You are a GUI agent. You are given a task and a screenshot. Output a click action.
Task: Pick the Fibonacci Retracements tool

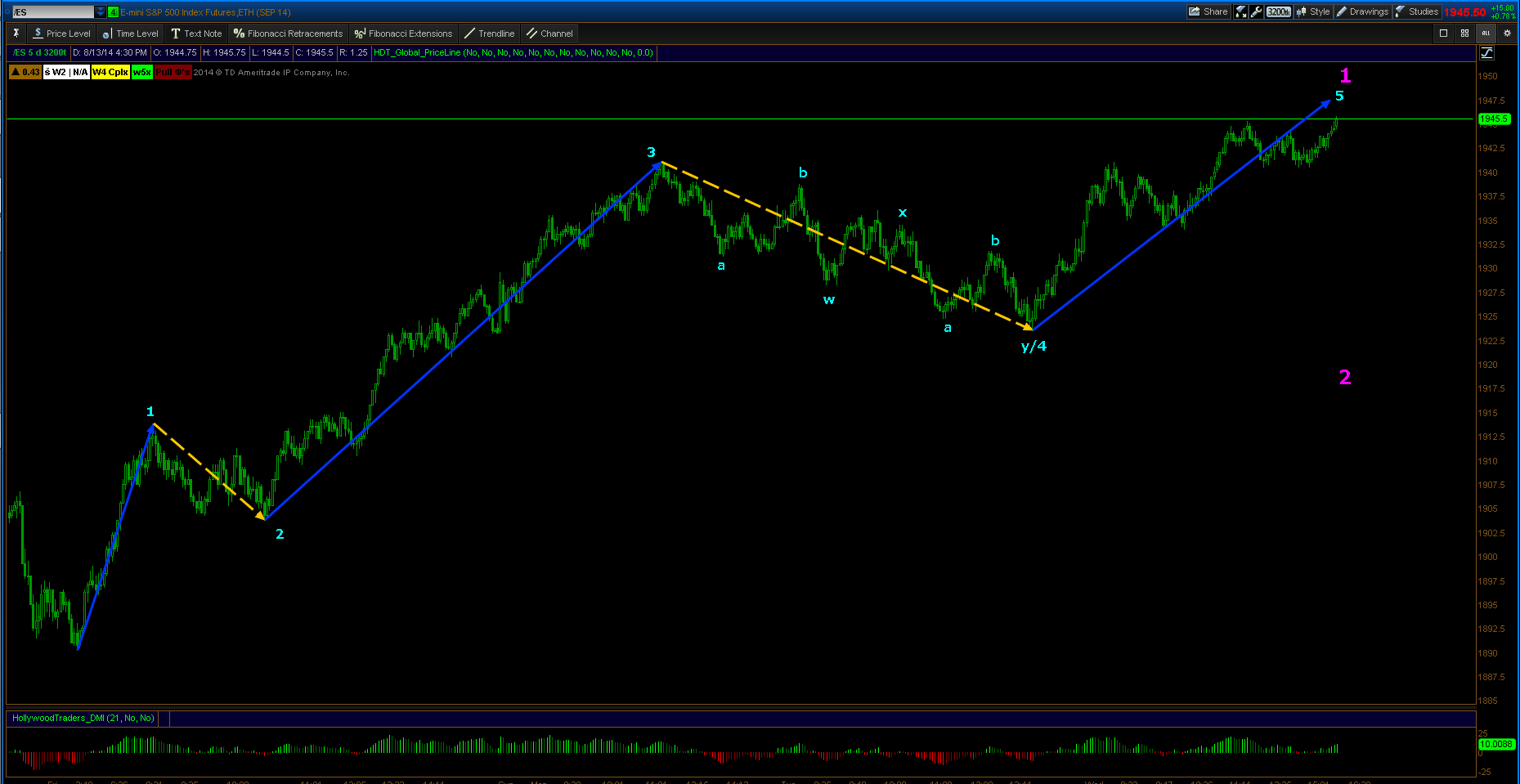click(x=288, y=34)
